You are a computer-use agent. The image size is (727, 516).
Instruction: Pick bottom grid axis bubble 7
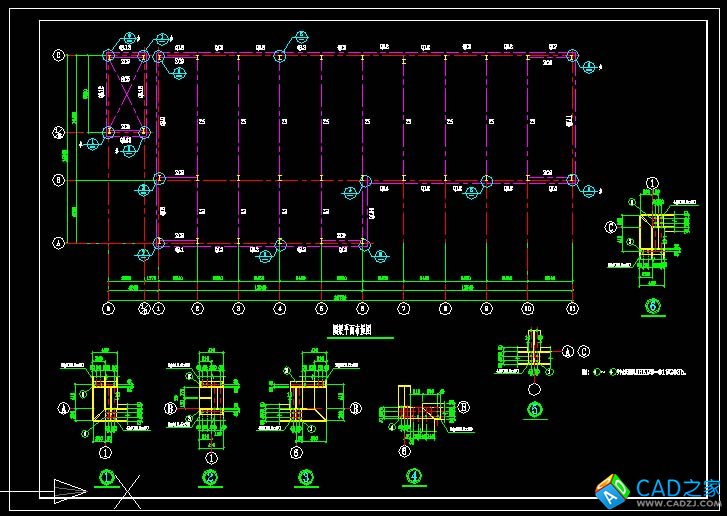coord(404,309)
